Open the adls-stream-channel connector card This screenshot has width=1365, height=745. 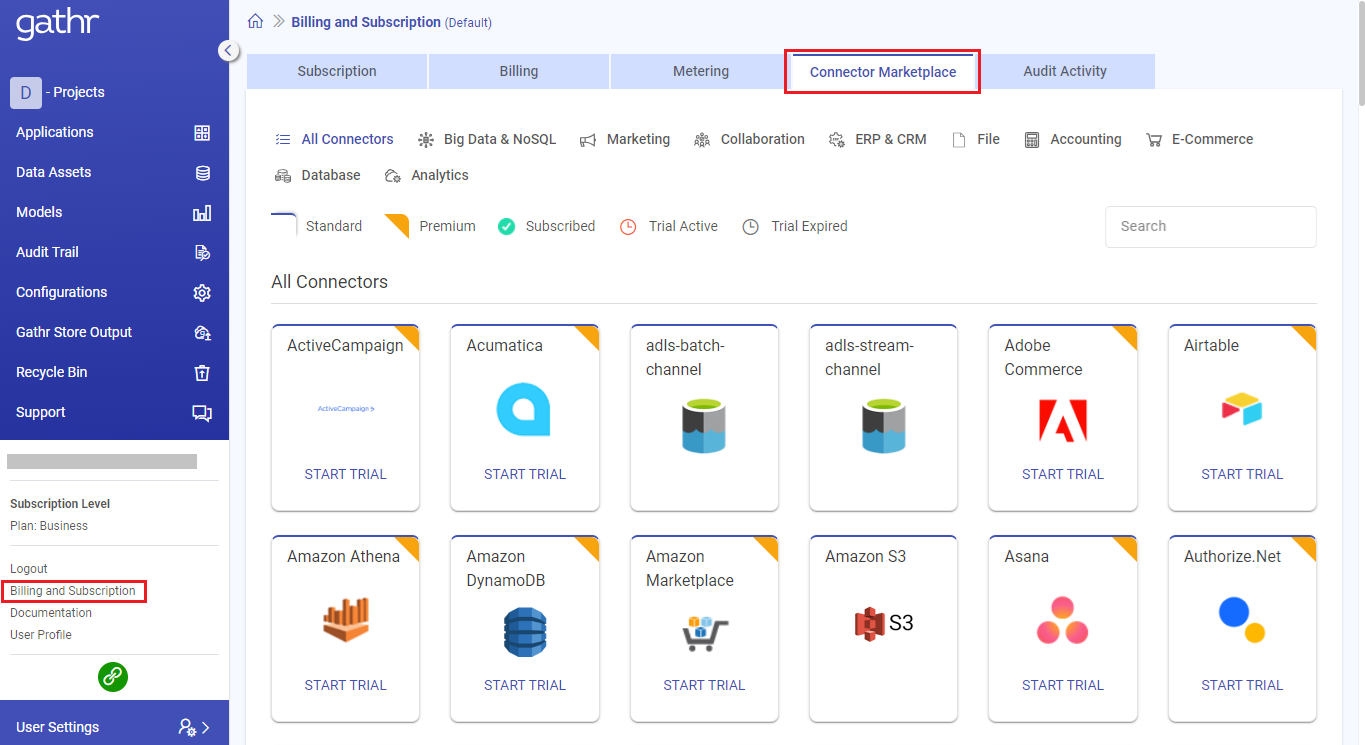883,417
